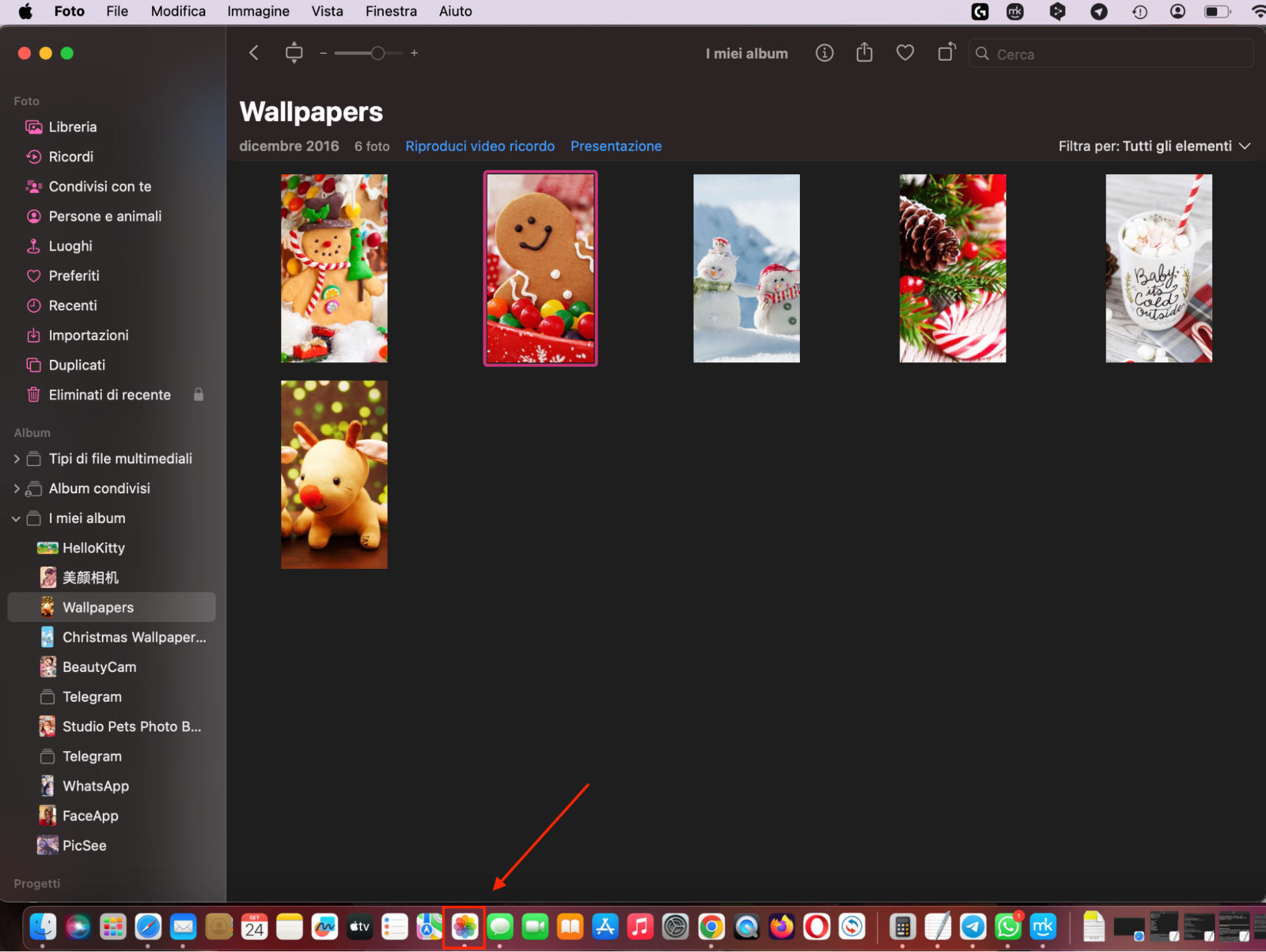1266x952 pixels.
Task: Open Eliminati di recente in sidebar
Action: (110, 395)
